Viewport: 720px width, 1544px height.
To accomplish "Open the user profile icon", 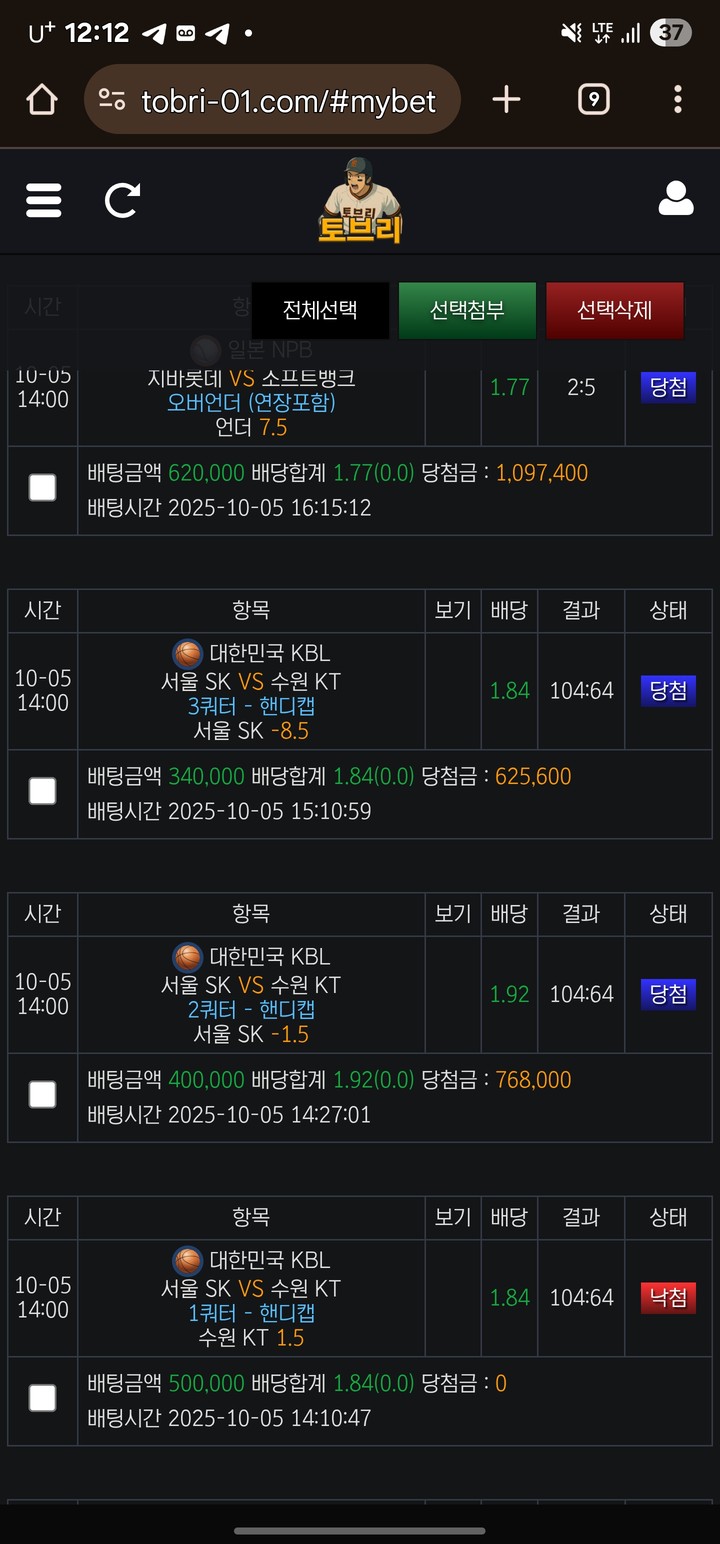I will pos(676,199).
